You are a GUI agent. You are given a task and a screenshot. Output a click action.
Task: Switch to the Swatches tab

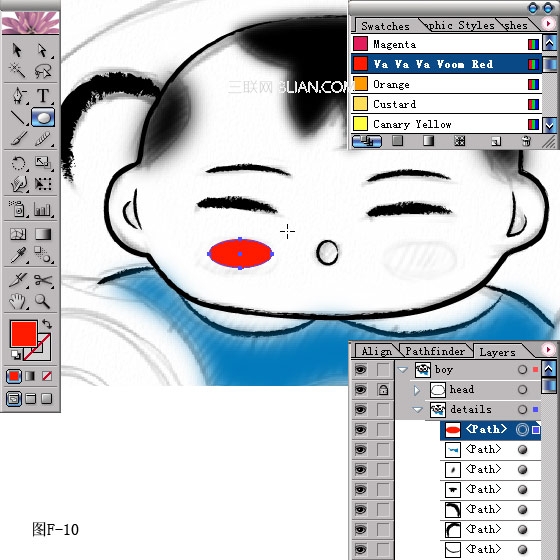(385, 26)
